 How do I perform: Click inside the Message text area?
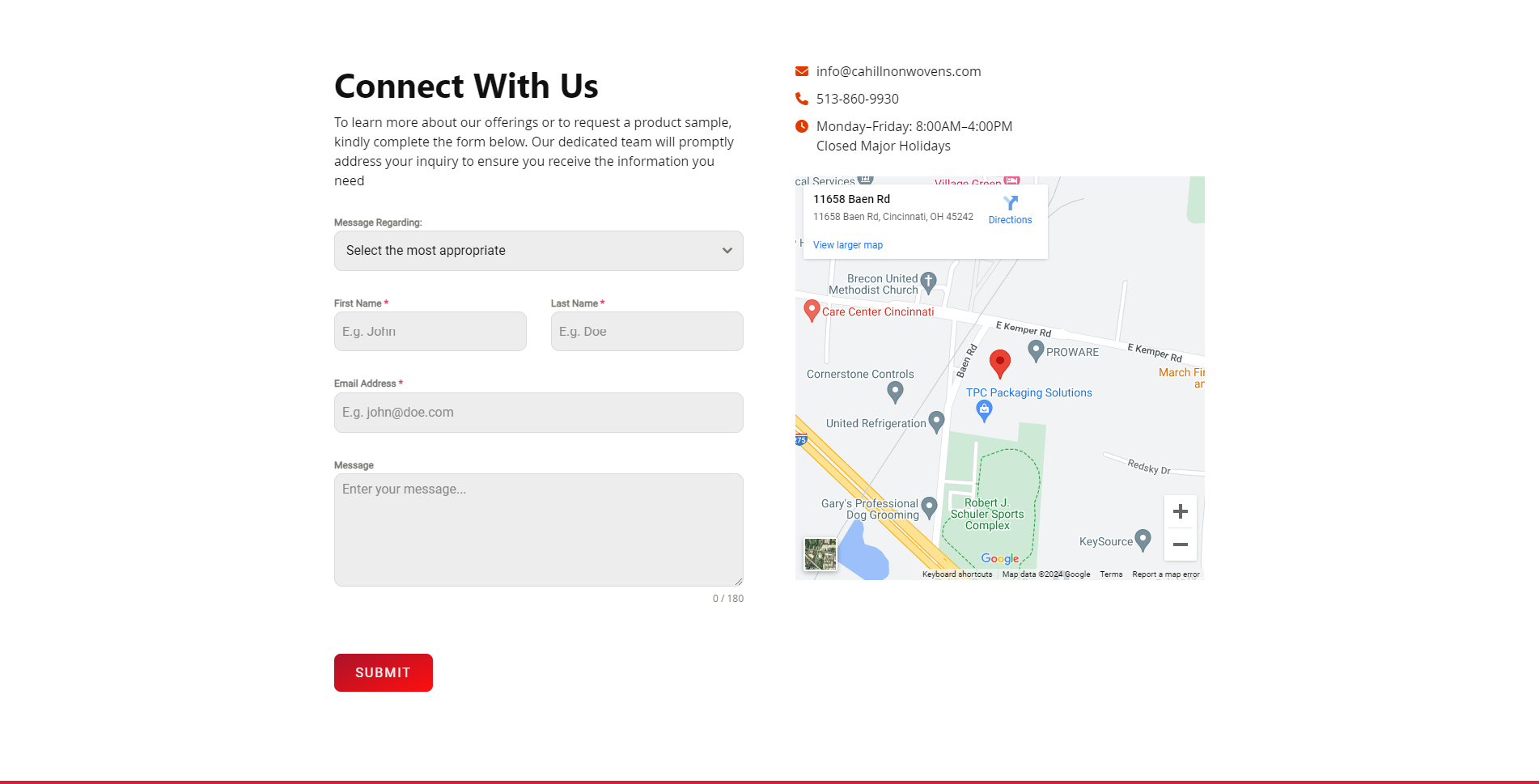pos(539,530)
